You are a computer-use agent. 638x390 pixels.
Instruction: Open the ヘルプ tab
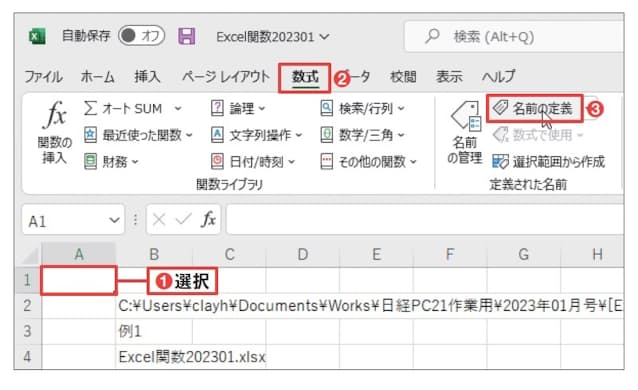tap(498, 77)
